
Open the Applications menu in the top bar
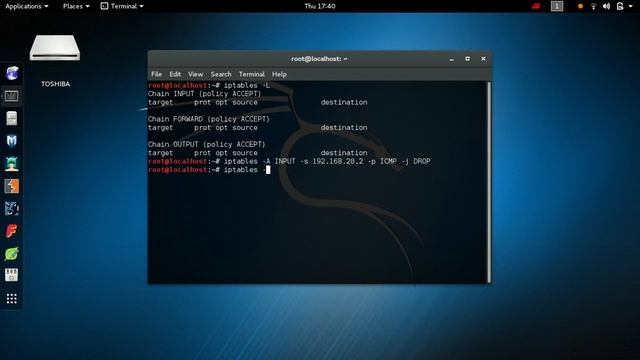[x=27, y=6]
